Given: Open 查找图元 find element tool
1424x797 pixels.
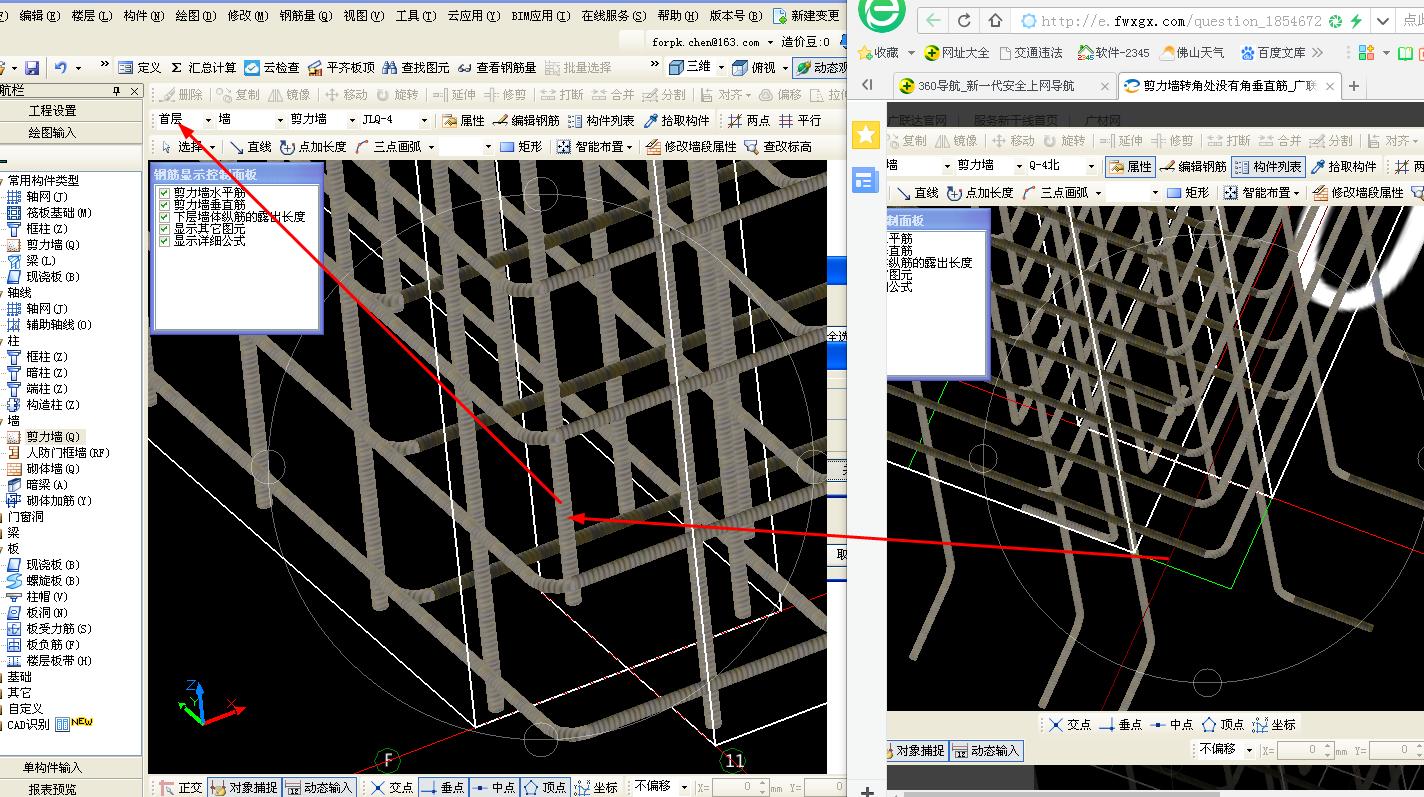Looking at the screenshot, I should tap(416, 67).
